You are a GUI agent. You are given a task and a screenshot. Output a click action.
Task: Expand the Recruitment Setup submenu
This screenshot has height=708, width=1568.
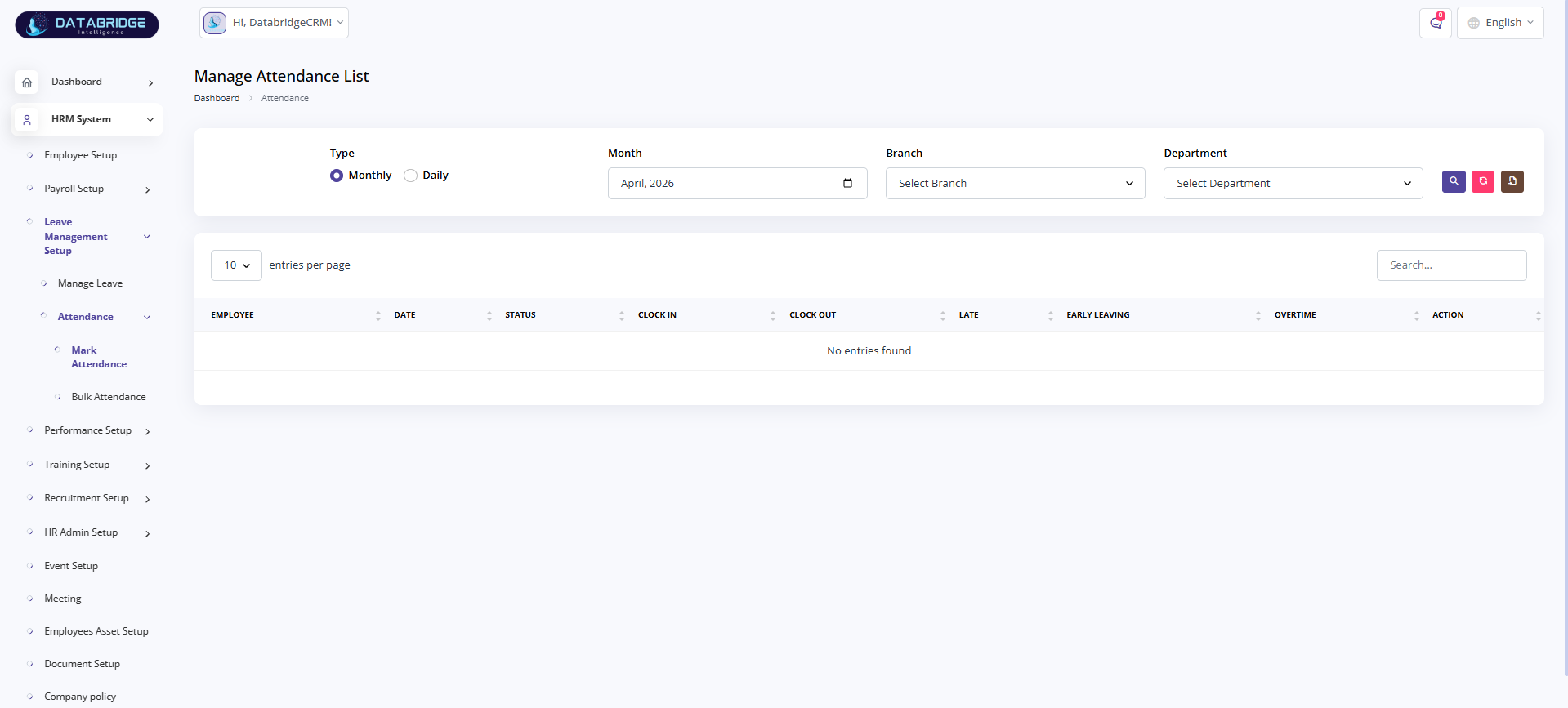click(148, 500)
